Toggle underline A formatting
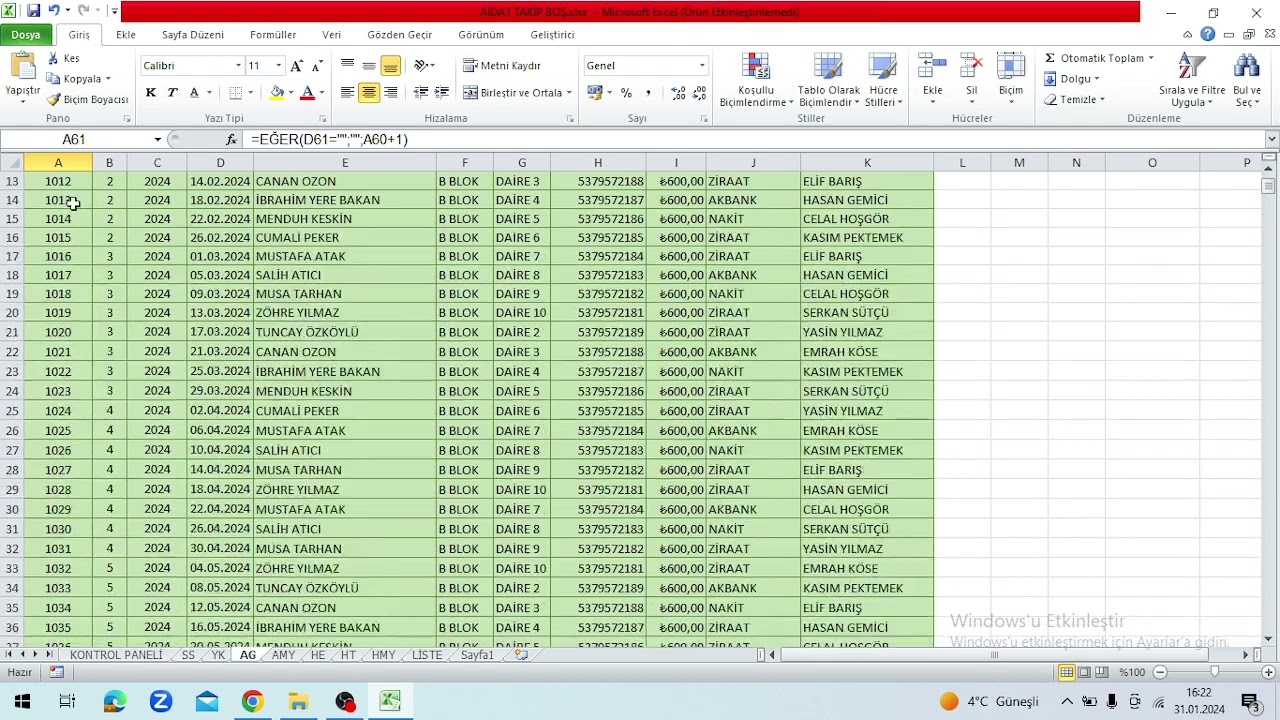Screen dimensions: 1280x720 click(x=194, y=93)
